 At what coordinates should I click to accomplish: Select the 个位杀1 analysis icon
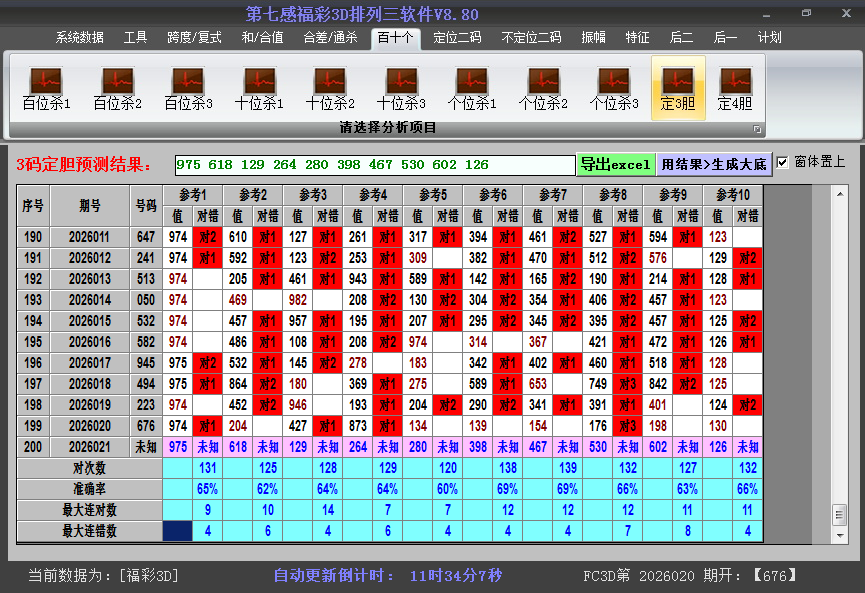[x=472, y=88]
